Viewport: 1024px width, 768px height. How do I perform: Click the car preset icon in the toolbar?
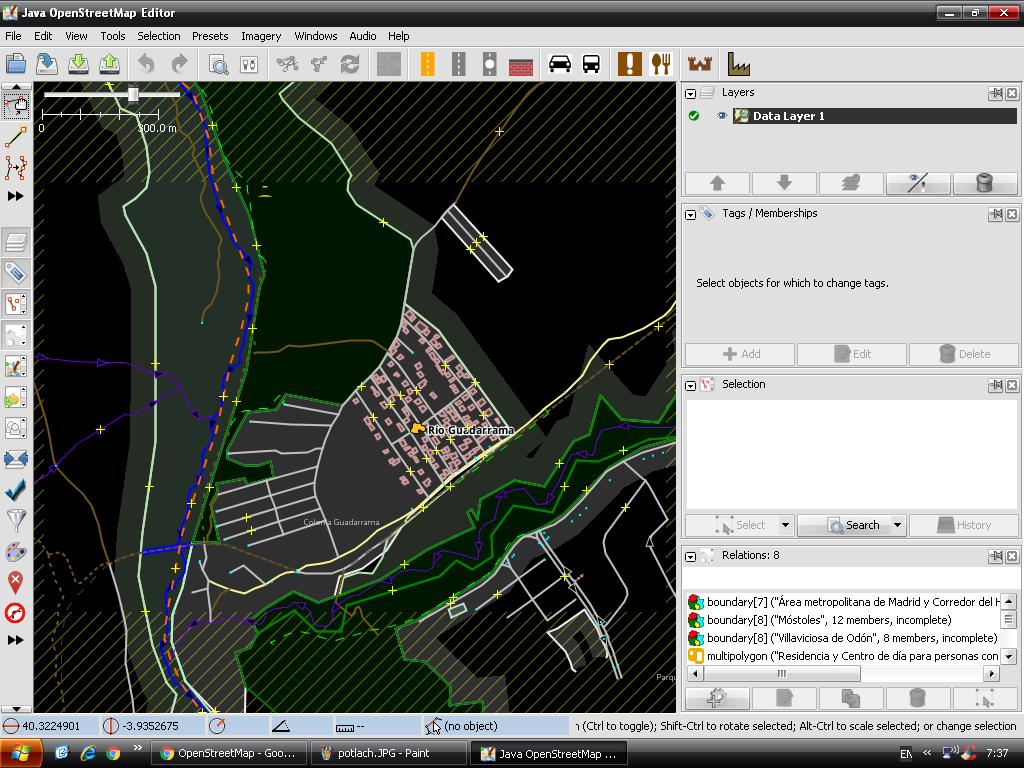pos(559,63)
